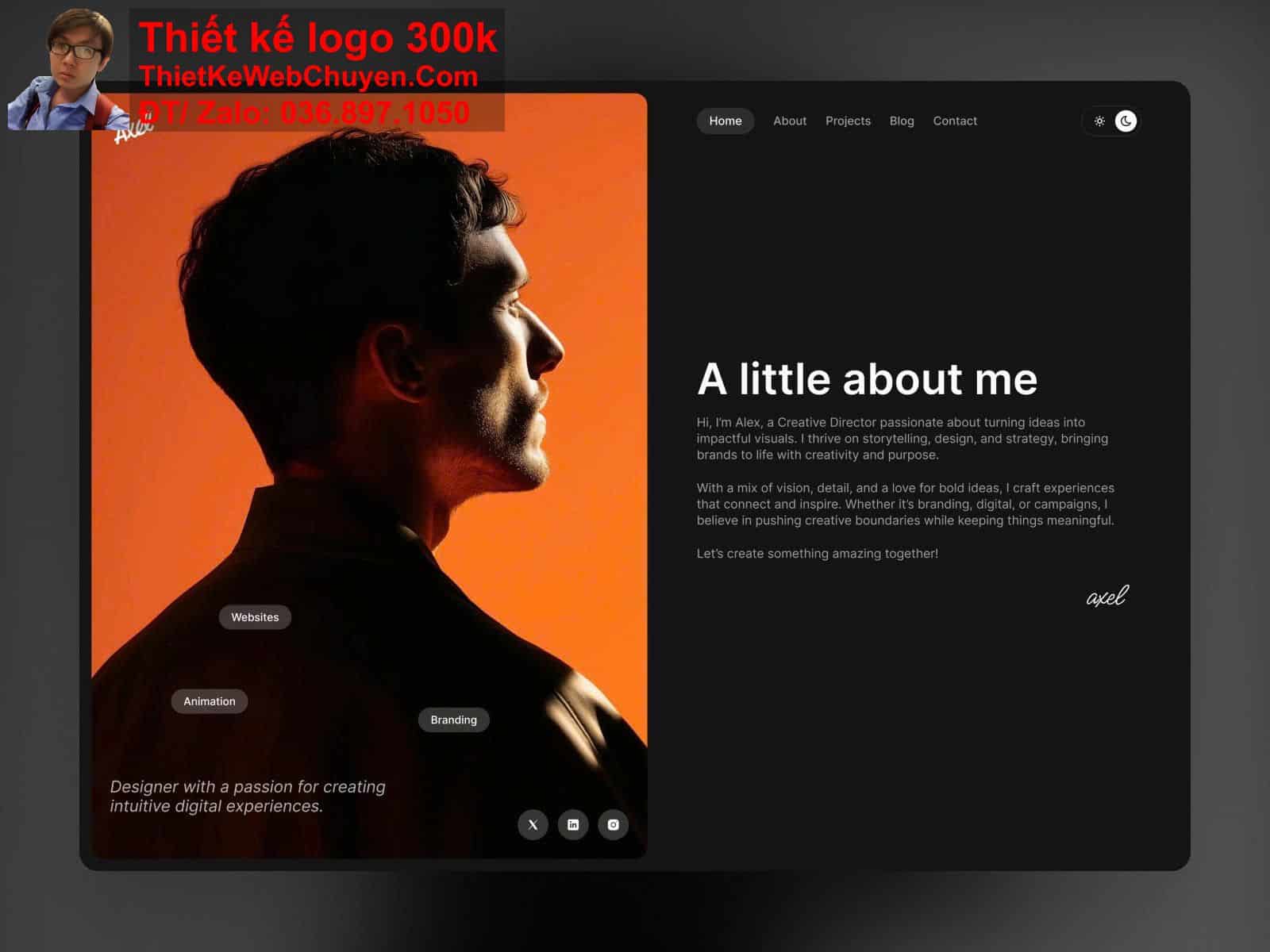Open the Blog nav link
This screenshot has height=952, width=1270.
click(x=901, y=121)
